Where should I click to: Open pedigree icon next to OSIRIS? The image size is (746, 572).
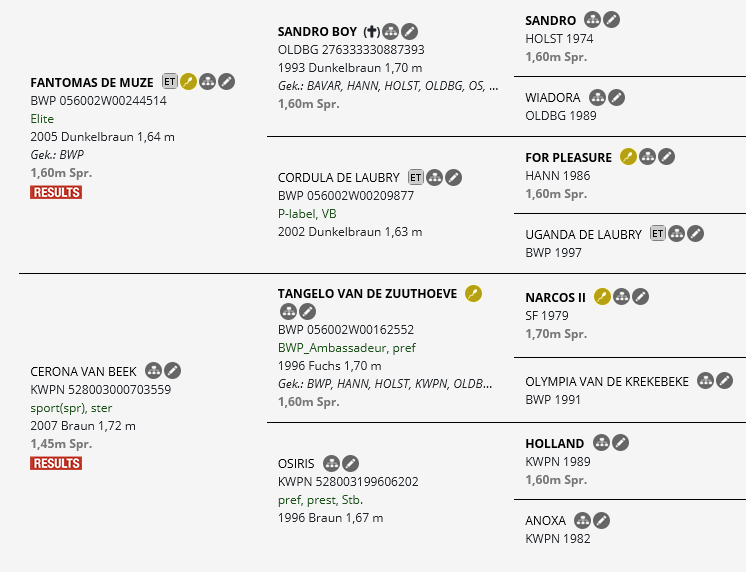[332, 463]
